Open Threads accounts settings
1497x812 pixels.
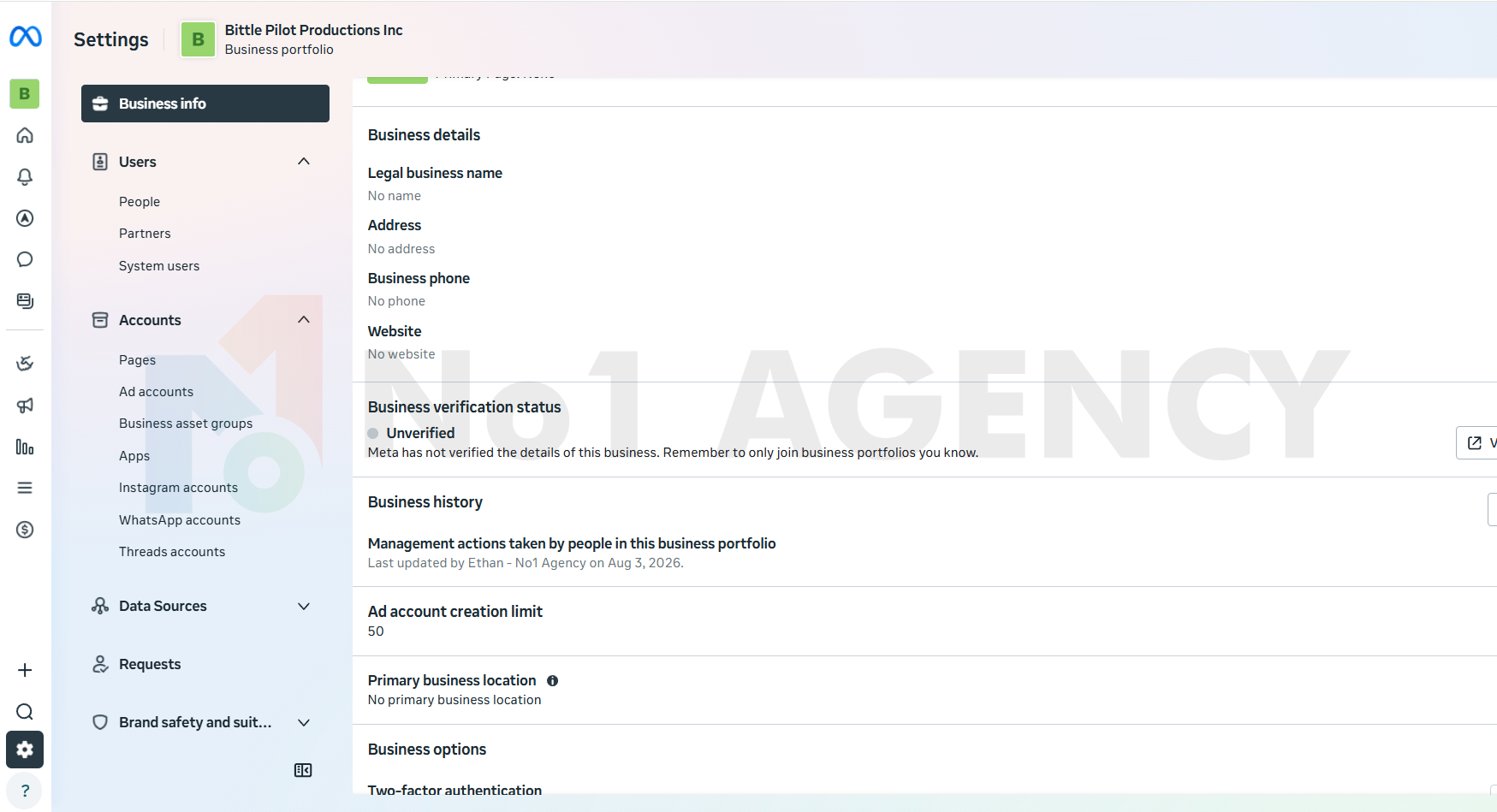(x=172, y=552)
